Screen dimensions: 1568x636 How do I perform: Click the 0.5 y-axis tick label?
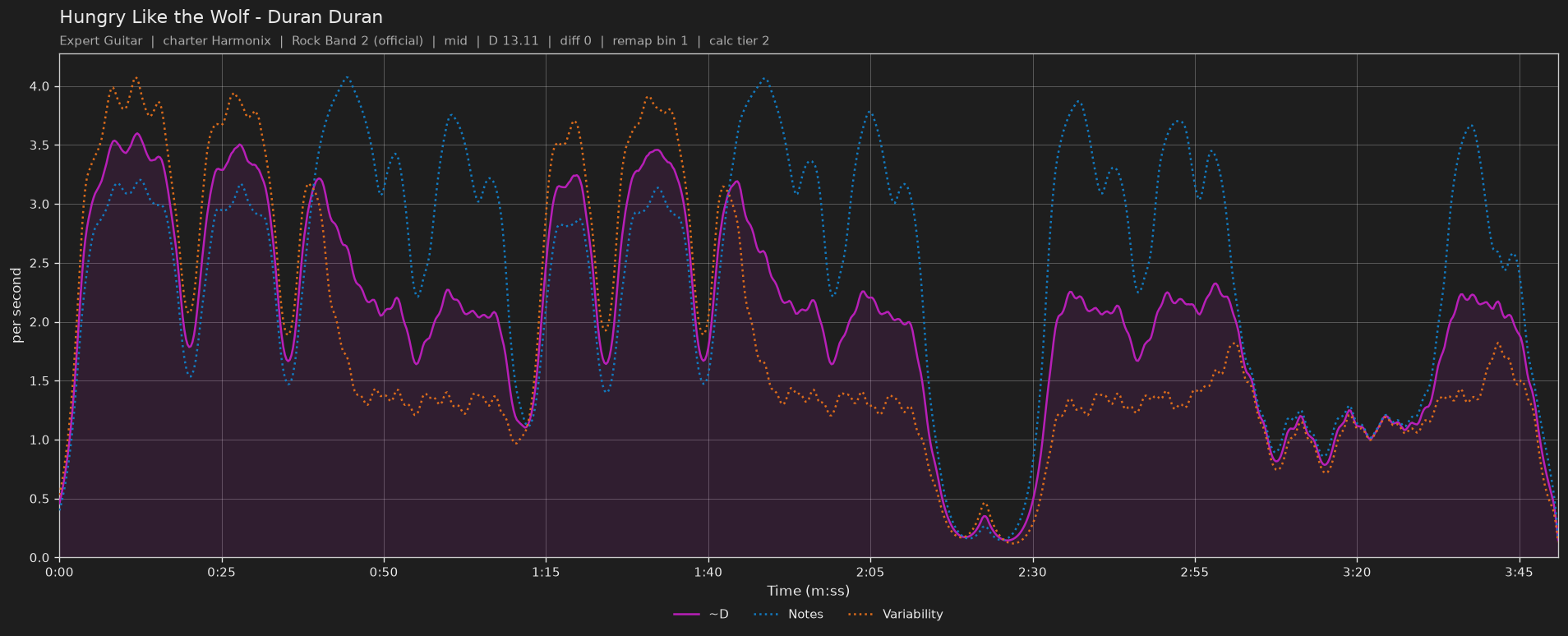coord(39,500)
